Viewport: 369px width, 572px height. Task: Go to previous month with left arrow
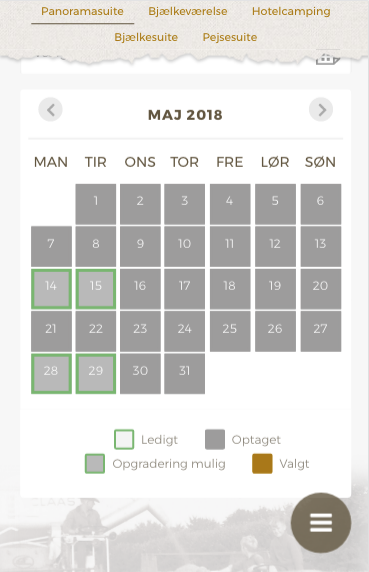point(50,109)
